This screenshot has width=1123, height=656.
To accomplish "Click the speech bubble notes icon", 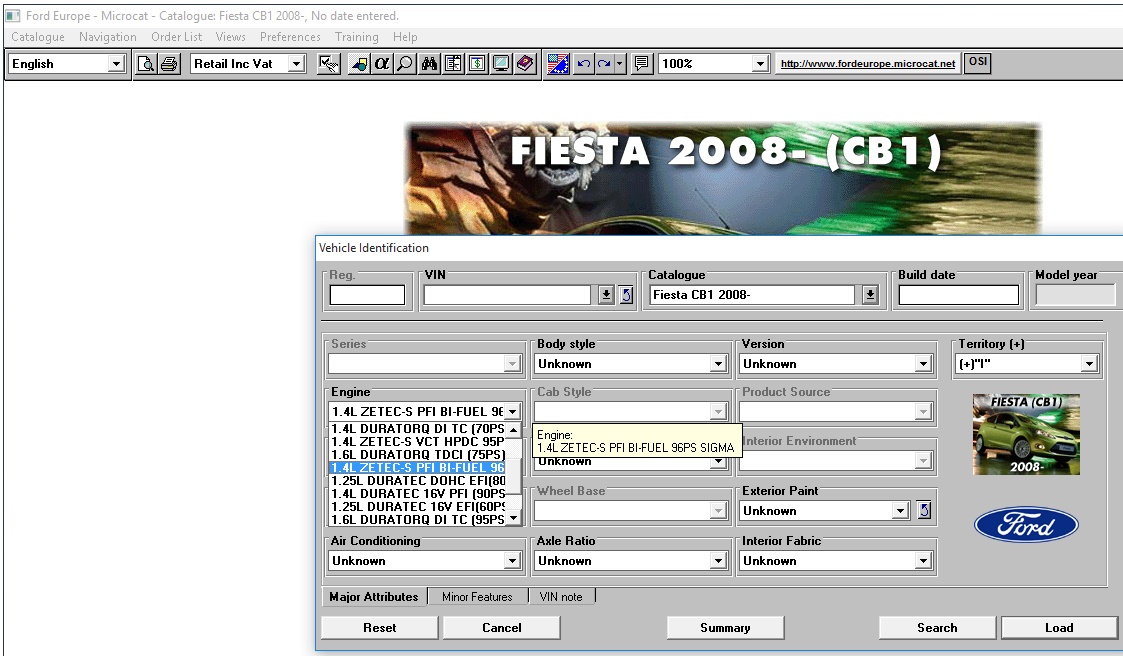I will coord(642,64).
